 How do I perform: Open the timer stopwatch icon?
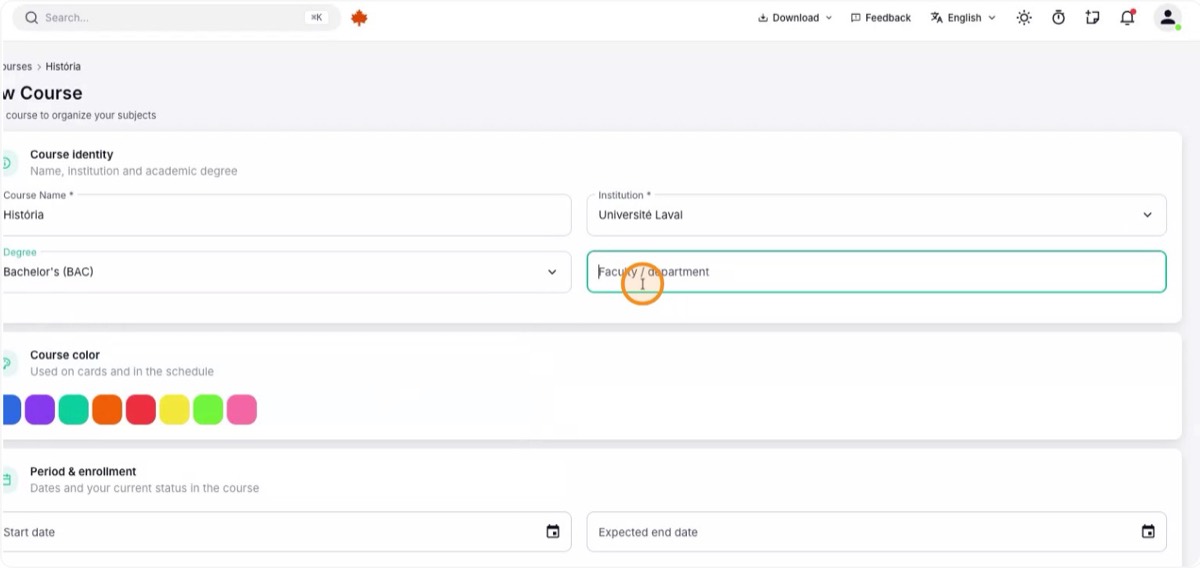1058,18
